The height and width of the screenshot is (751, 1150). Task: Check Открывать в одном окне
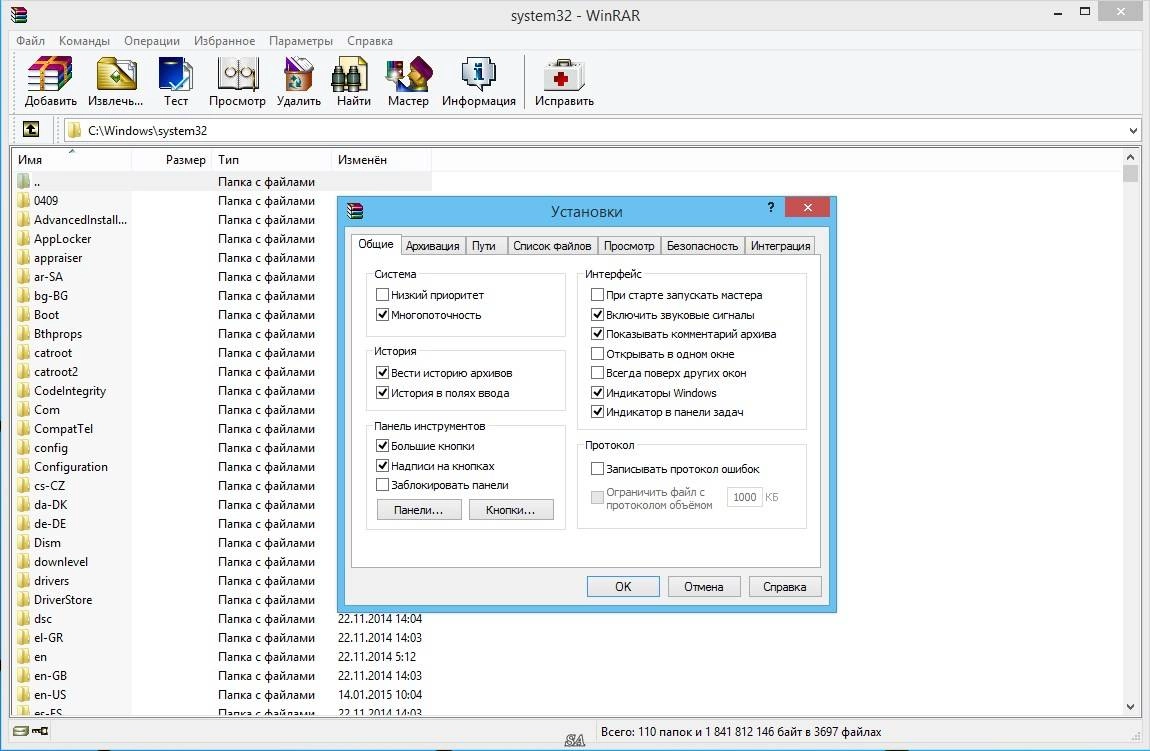597,353
